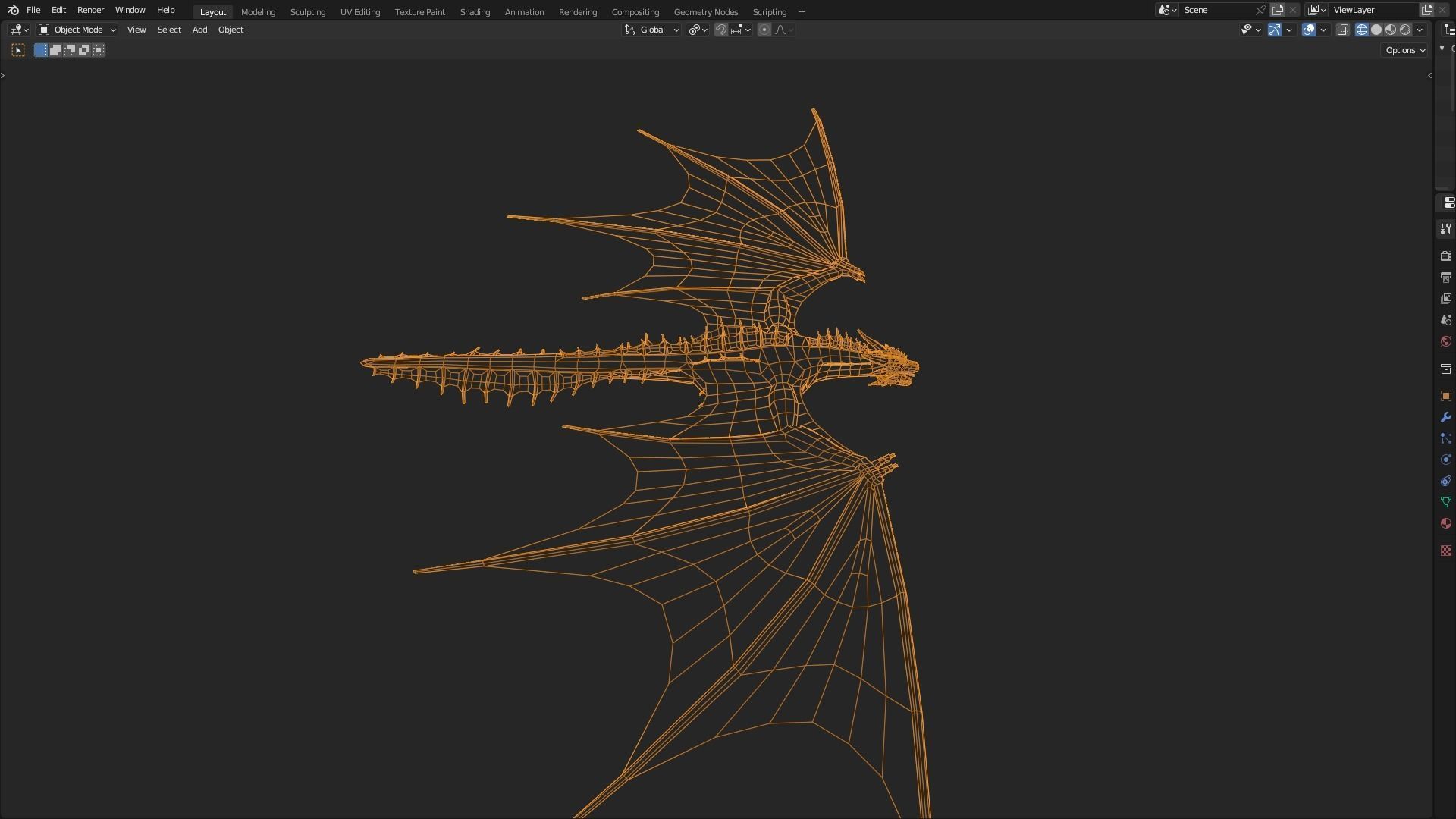
Task: Open proportional editing falloff dropdown
Action: [784, 30]
